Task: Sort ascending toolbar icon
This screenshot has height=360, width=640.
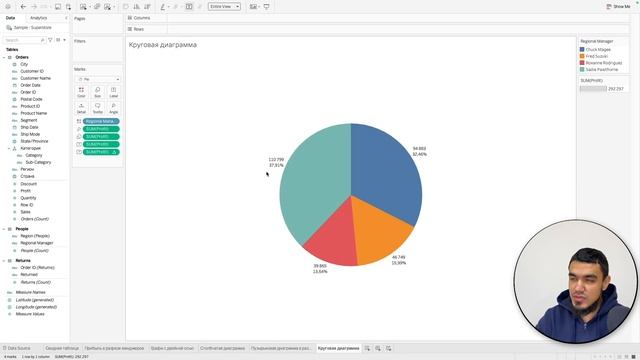Action: coord(136,7)
